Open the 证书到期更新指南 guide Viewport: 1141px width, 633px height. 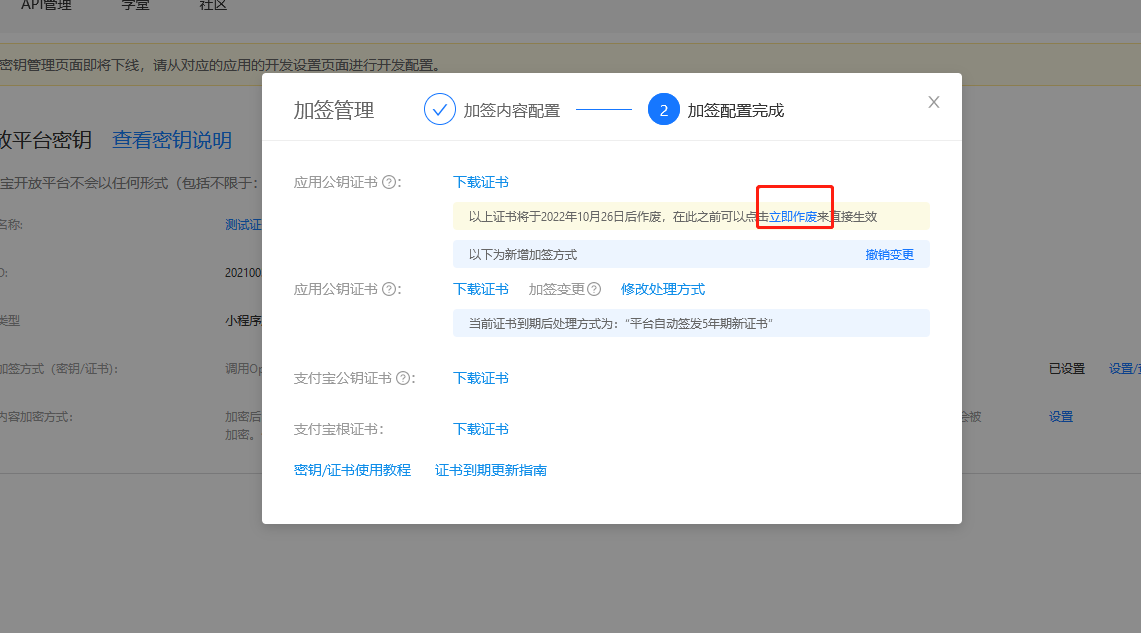[490, 469]
